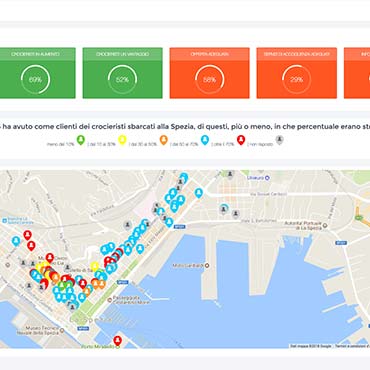Screen dimensions: 370x370
Task: Open the Google map terms link
Action: pyautogui.click(x=352, y=346)
